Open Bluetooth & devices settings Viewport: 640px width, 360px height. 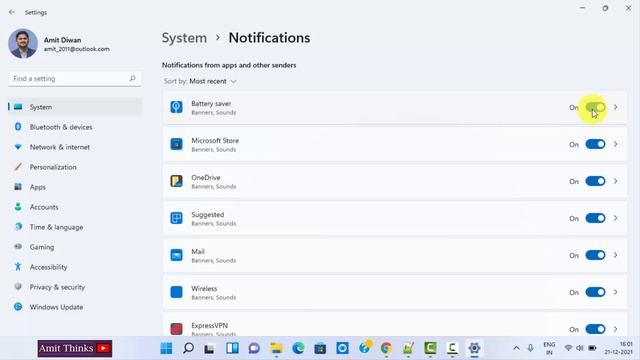[x=75, y=127]
